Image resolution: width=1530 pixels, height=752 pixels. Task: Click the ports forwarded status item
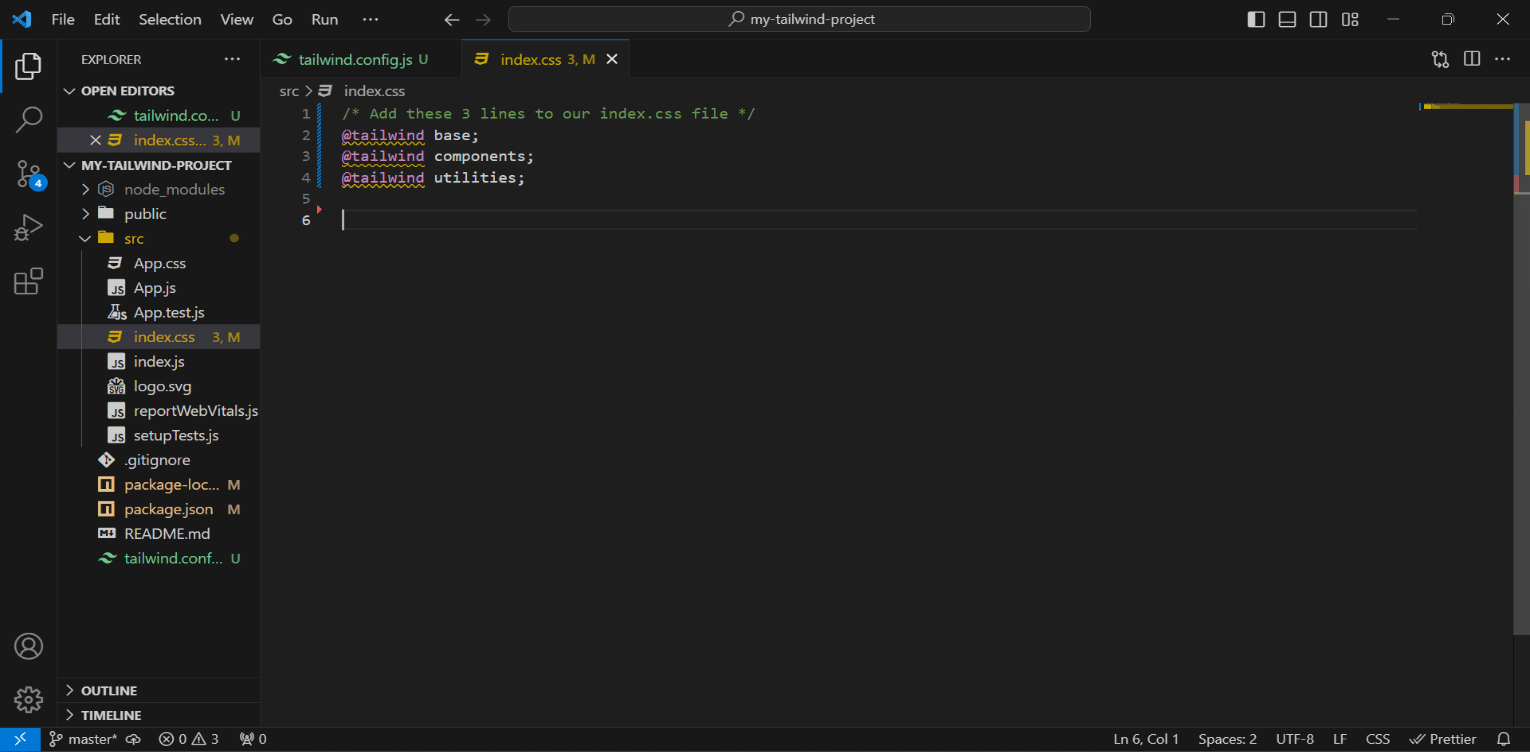click(253, 739)
